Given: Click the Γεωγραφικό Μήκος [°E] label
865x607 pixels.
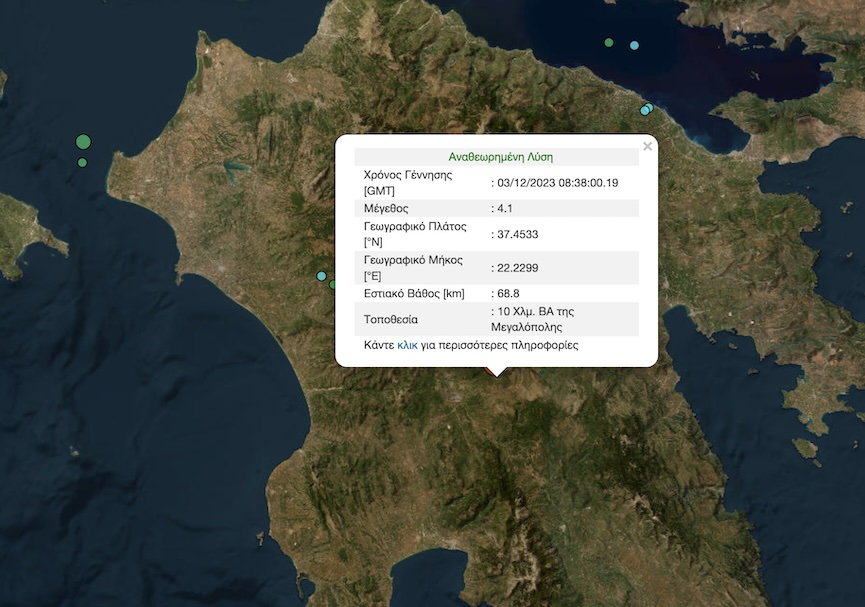Looking at the screenshot, I should click(x=413, y=268).
